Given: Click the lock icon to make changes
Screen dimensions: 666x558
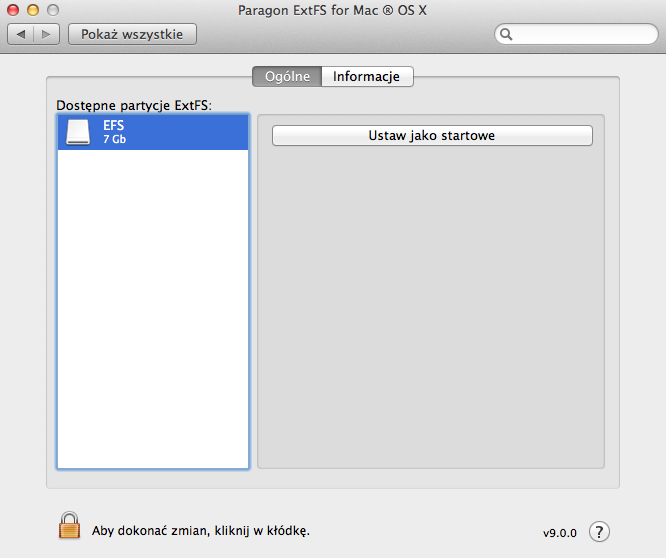Looking at the screenshot, I should point(69,525).
